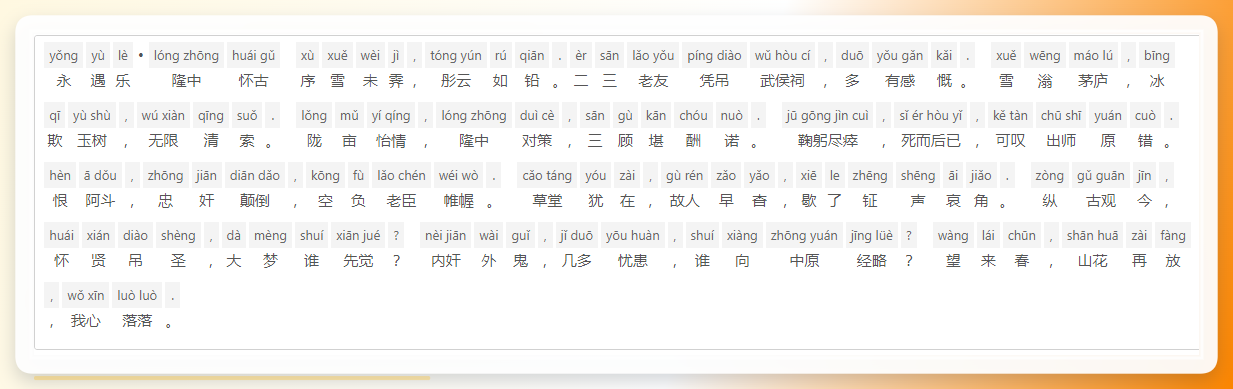This screenshot has height=389, width=1233.
Task: Select pinyin label "xián"
Action: click(99, 236)
